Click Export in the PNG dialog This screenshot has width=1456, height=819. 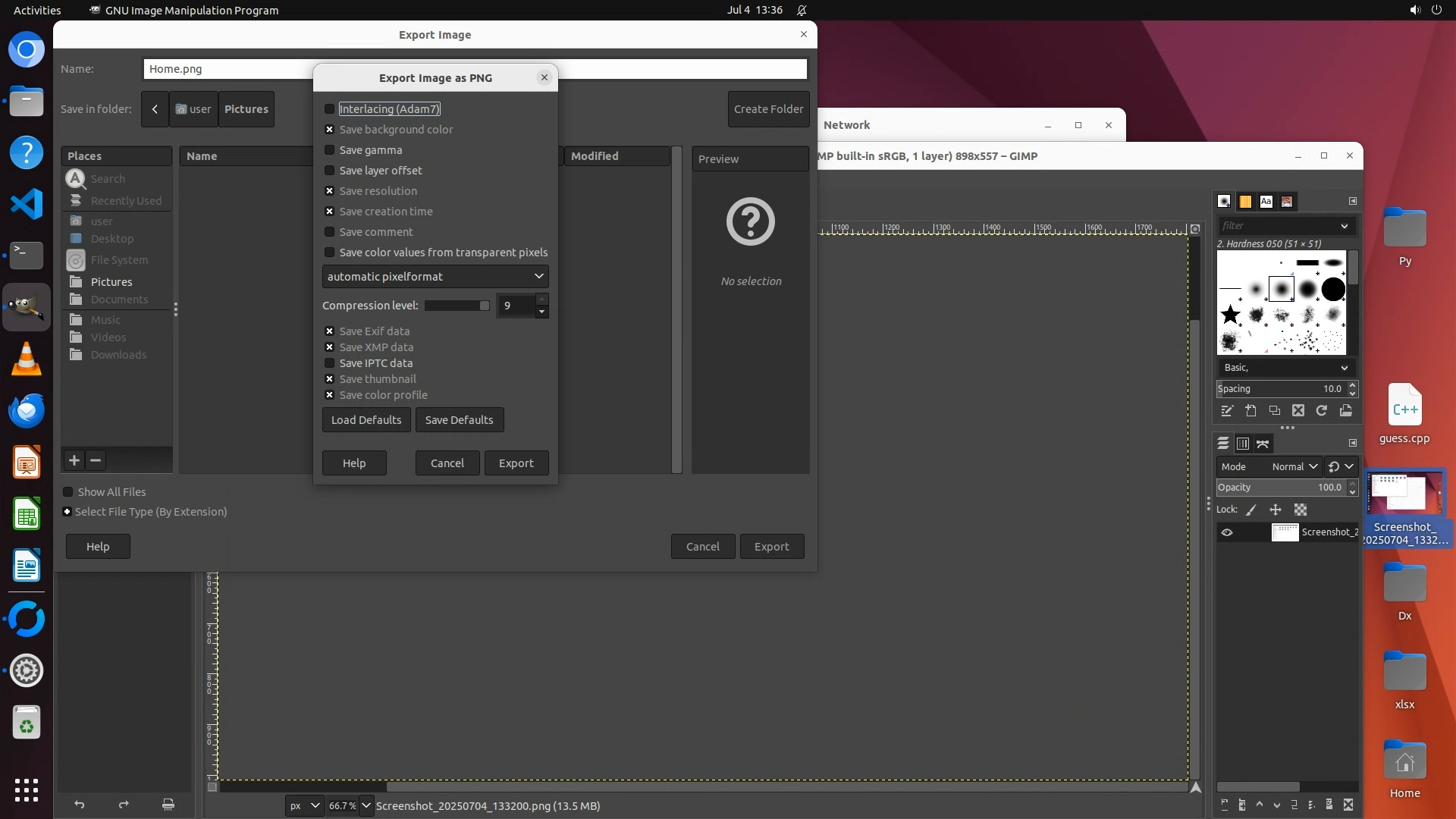click(x=516, y=463)
